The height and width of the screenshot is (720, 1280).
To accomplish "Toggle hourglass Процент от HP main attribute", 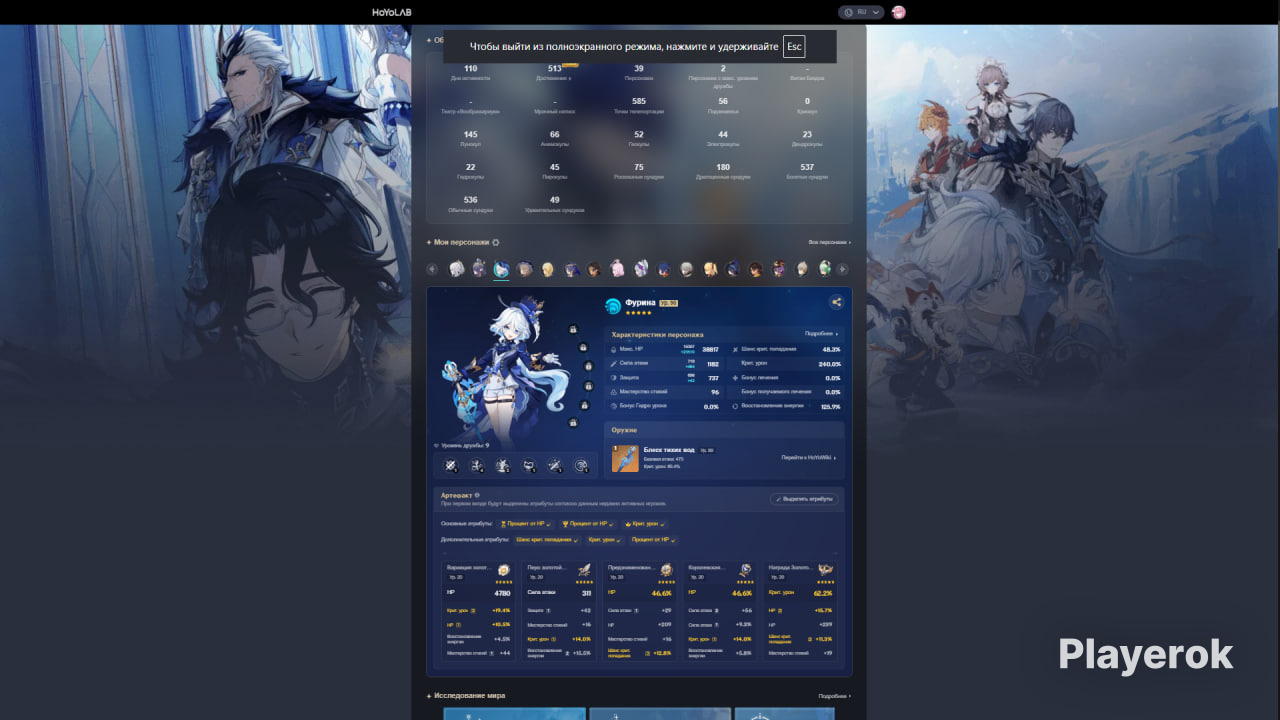I will (526, 524).
